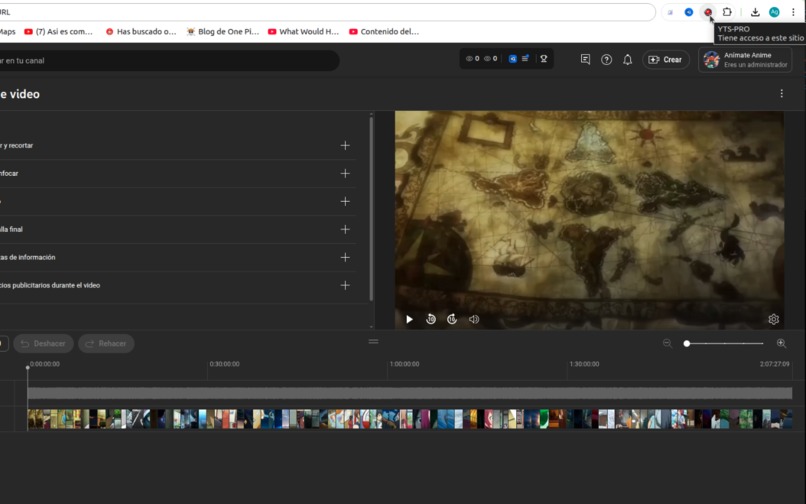Open the Animate Anime account switcher
The image size is (806, 504).
[x=745, y=60]
